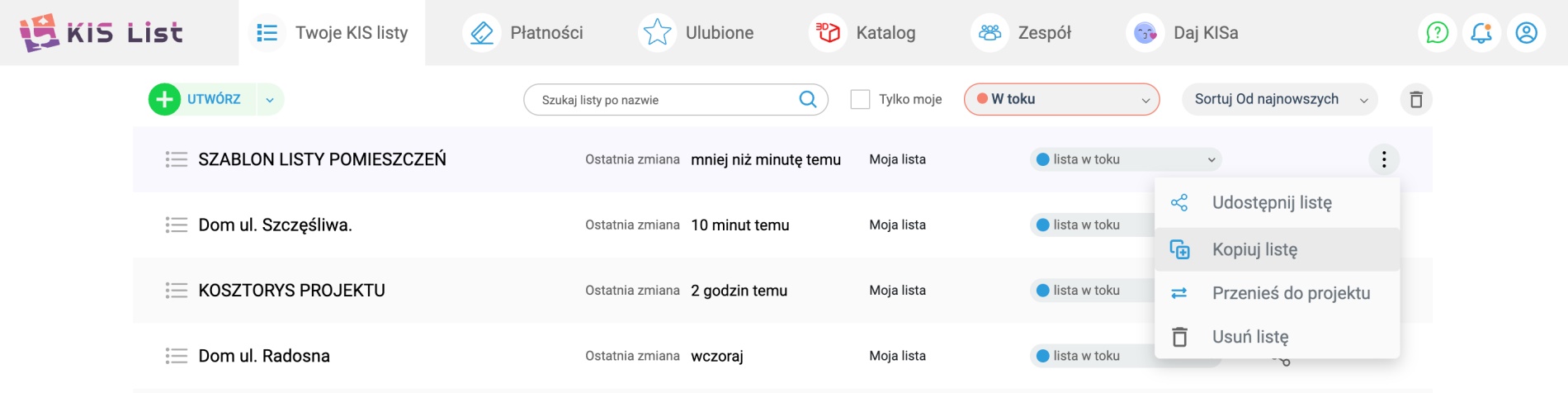1568x393 pixels.
Task: Click the KIS List logo
Action: point(101,33)
